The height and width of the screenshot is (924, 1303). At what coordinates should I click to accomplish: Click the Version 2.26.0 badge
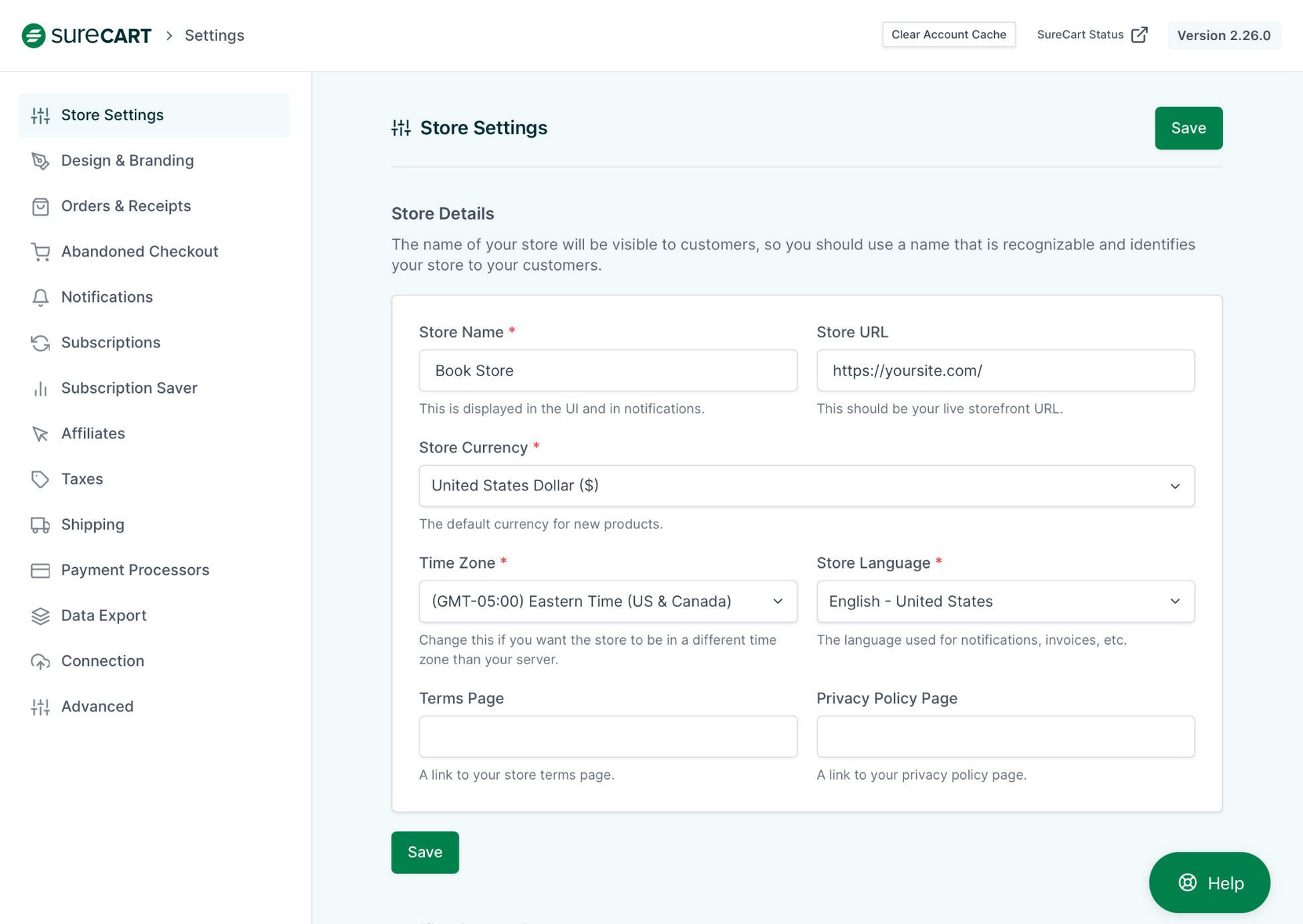click(1223, 35)
